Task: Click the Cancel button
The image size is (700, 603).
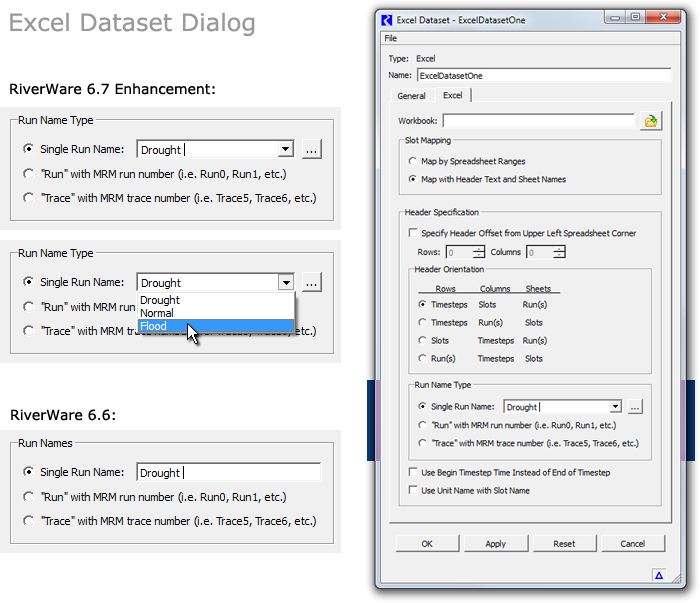Action: pyautogui.click(x=633, y=544)
